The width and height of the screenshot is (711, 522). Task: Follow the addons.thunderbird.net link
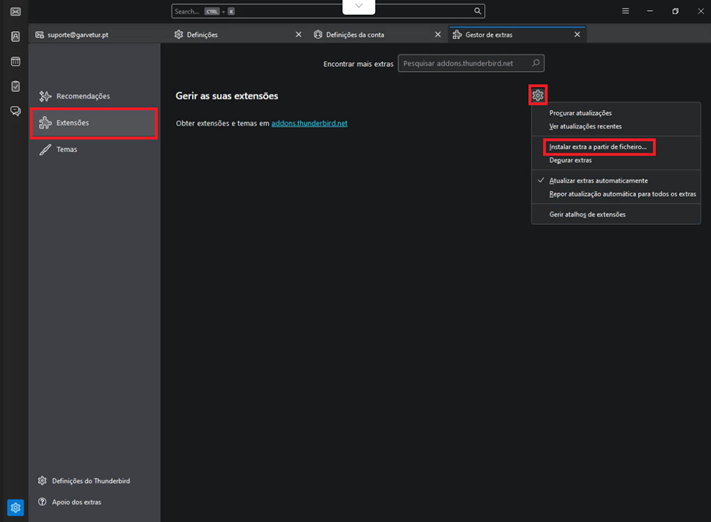(x=309, y=123)
